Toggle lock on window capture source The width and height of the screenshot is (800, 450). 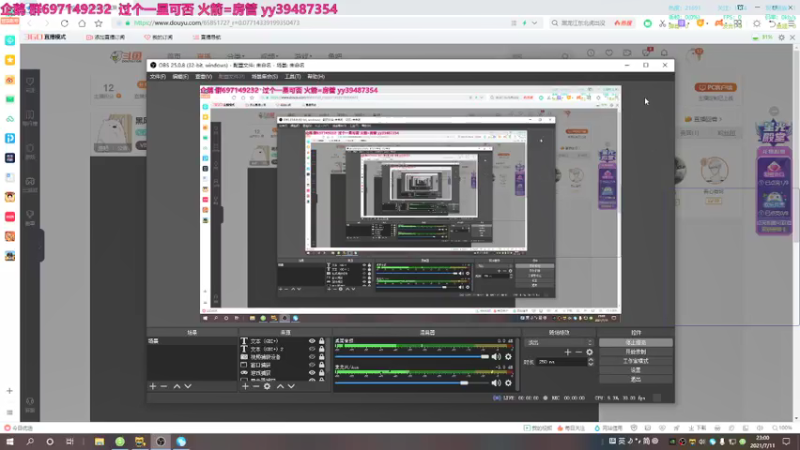point(321,365)
